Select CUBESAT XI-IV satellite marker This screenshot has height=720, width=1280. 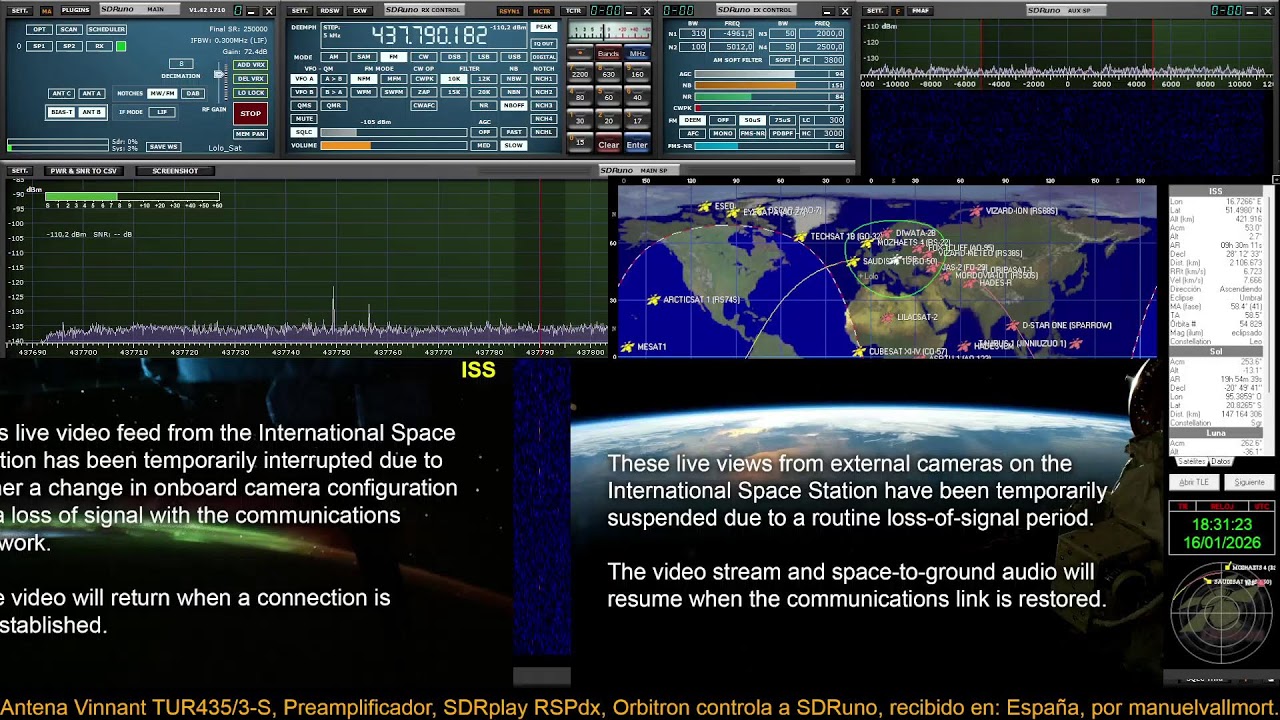point(859,352)
